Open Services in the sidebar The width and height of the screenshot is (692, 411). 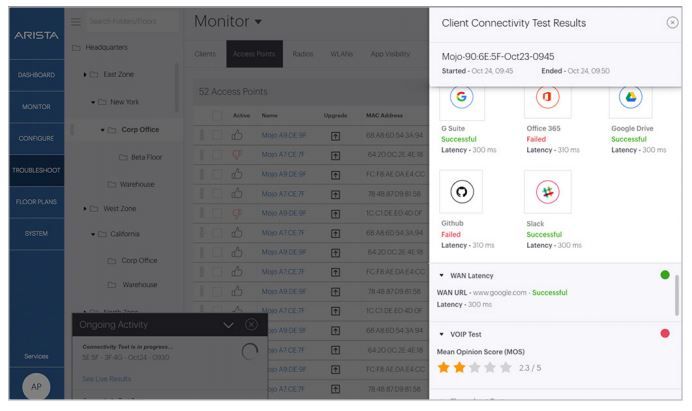(36, 356)
